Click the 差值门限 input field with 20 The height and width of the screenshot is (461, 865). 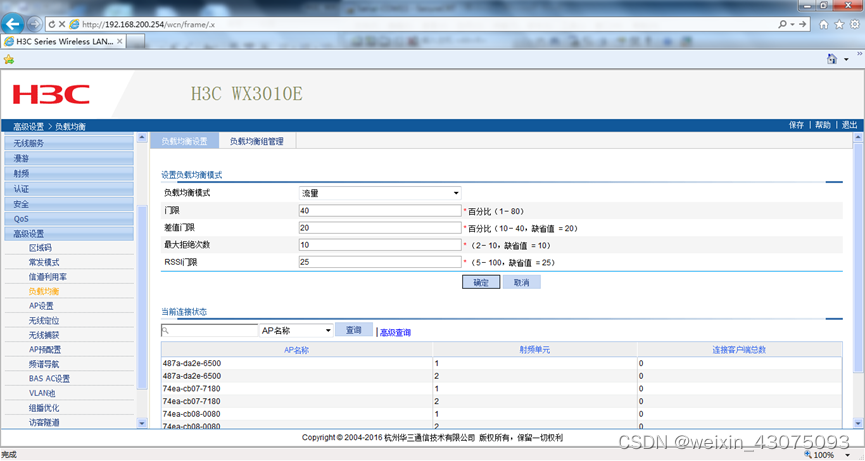[380, 228]
